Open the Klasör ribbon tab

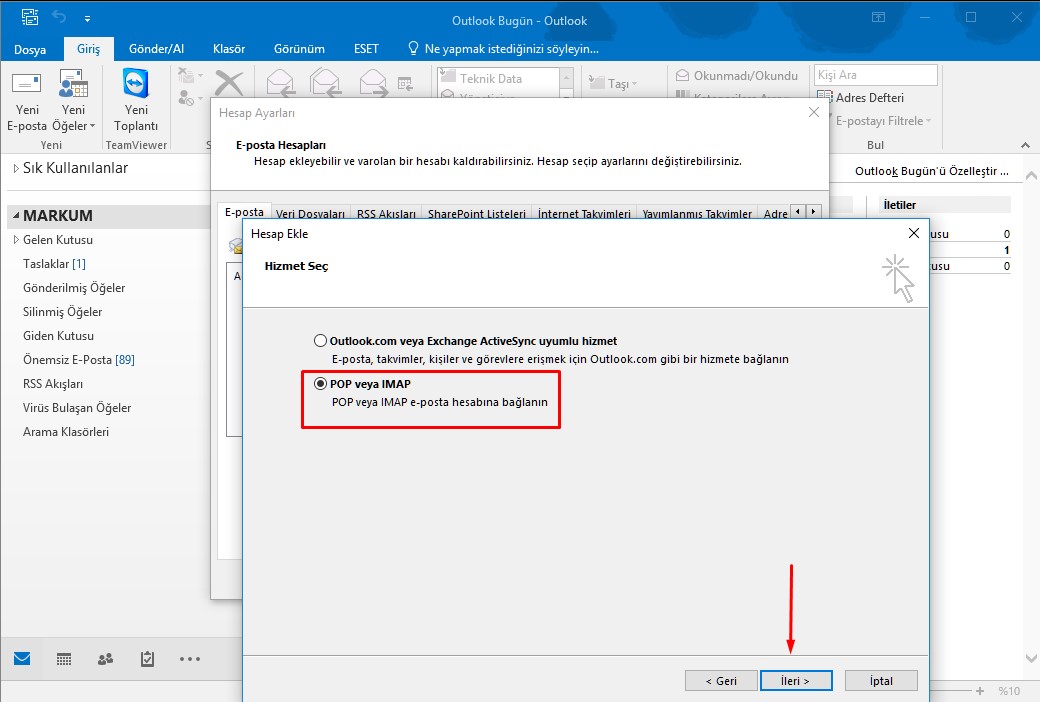click(229, 49)
